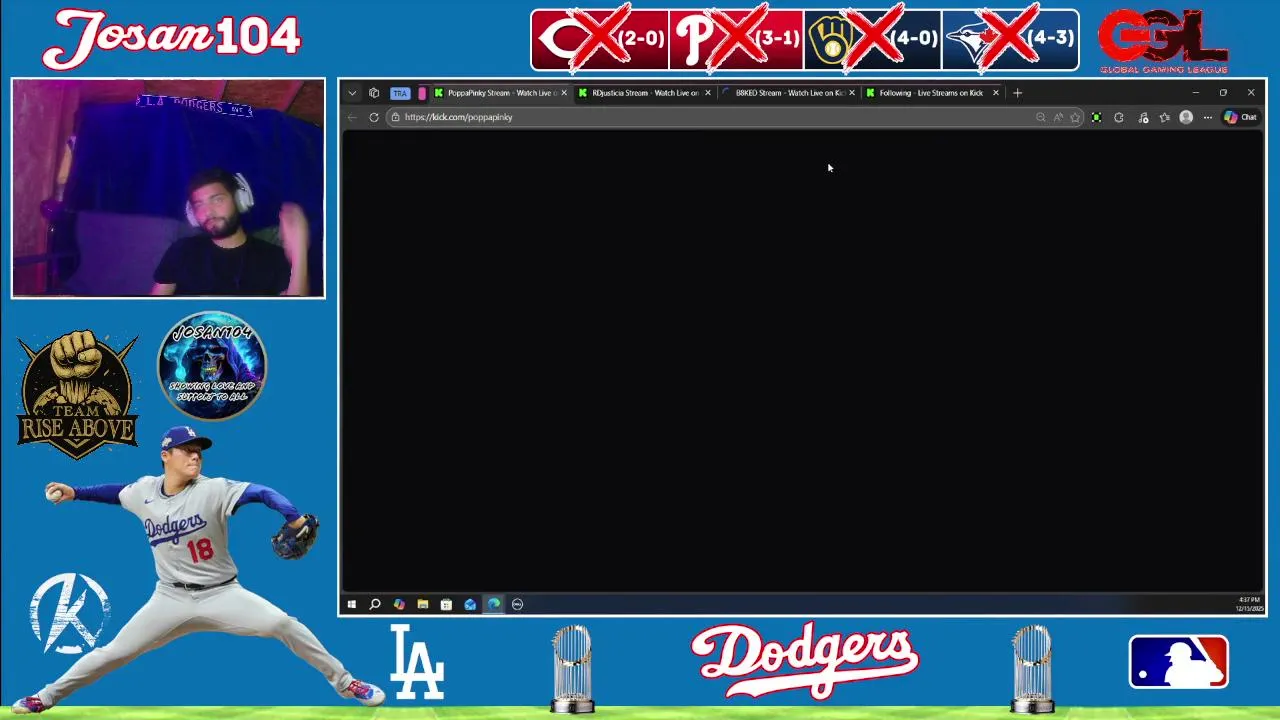The width and height of the screenshot is (1280, 720).
Task: Open the Windows Start menu
Action: pos(352,604)
